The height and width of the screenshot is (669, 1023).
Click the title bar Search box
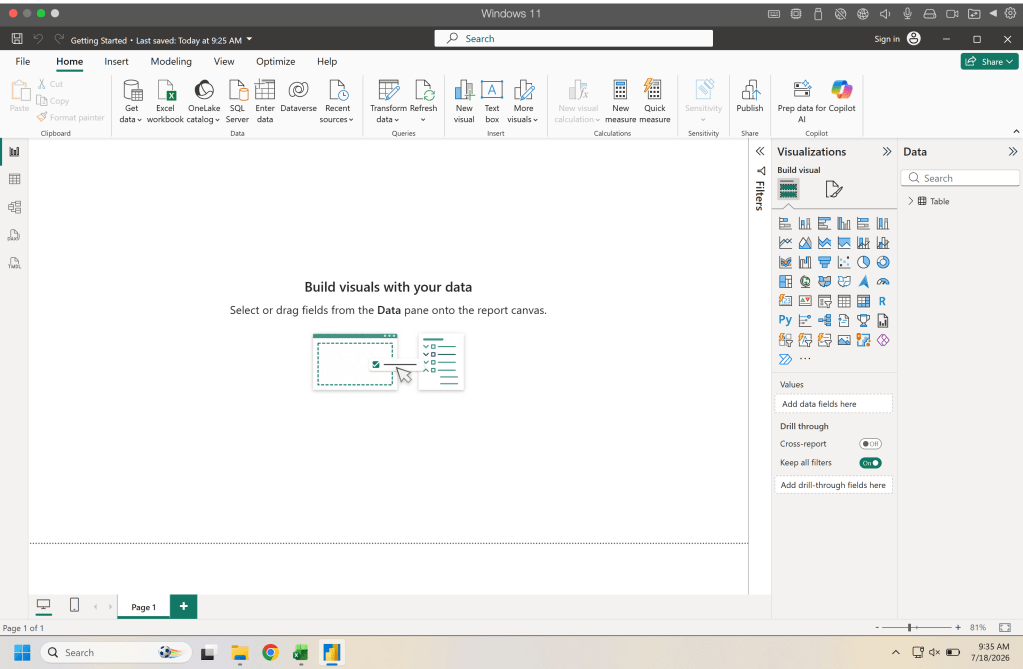tap(573, 39)
